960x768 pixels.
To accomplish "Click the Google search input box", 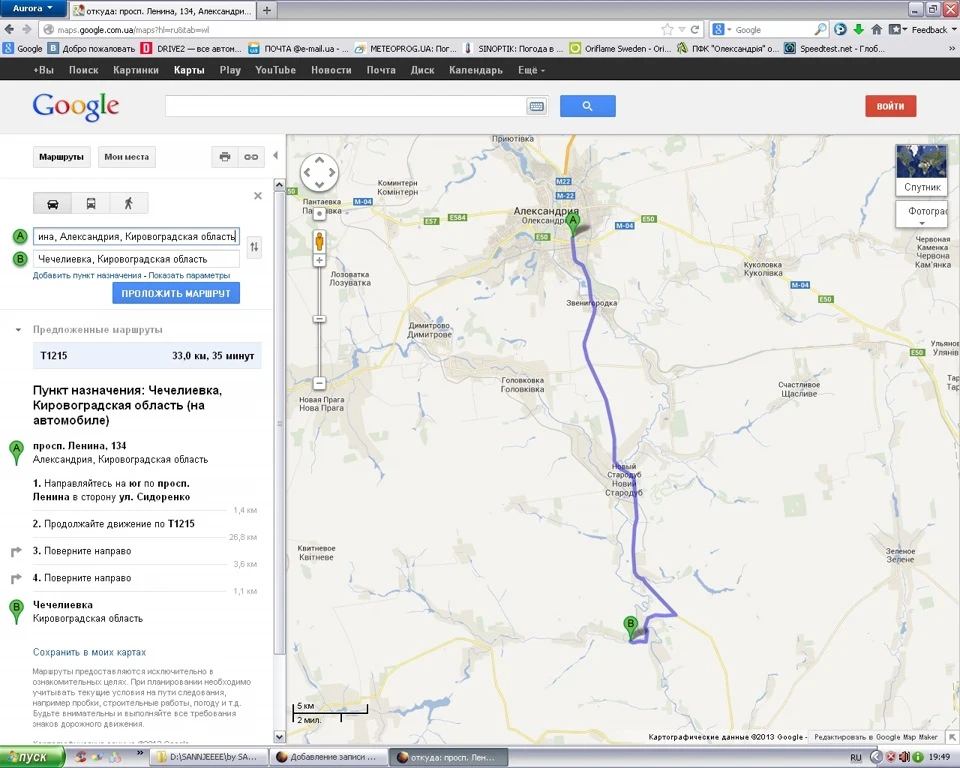I will 346,106.
